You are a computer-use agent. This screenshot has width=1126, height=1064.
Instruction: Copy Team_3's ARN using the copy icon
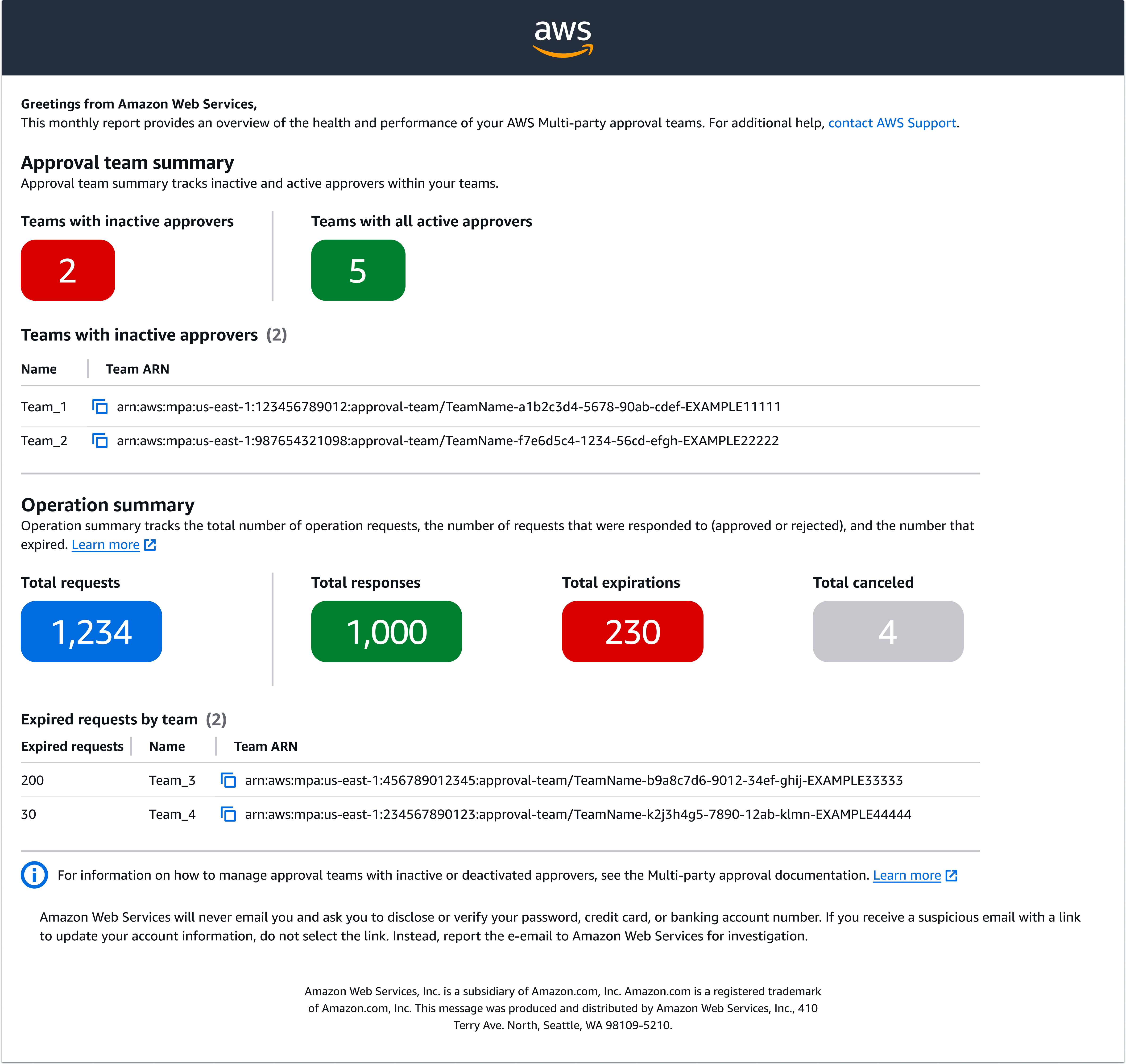228,780
